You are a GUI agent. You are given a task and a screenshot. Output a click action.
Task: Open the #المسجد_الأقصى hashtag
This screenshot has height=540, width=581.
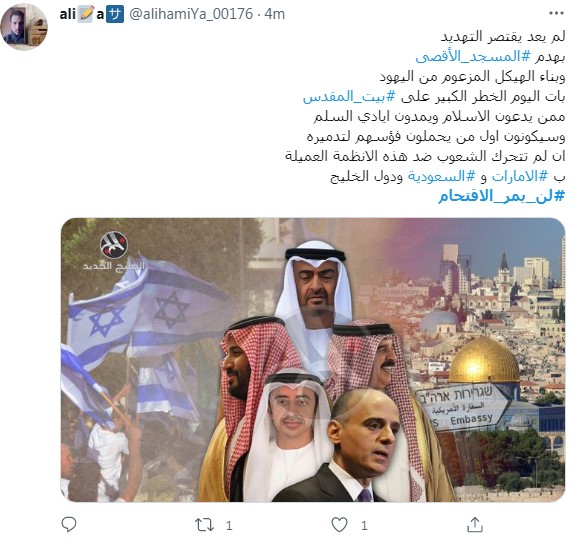coord(474,56)
